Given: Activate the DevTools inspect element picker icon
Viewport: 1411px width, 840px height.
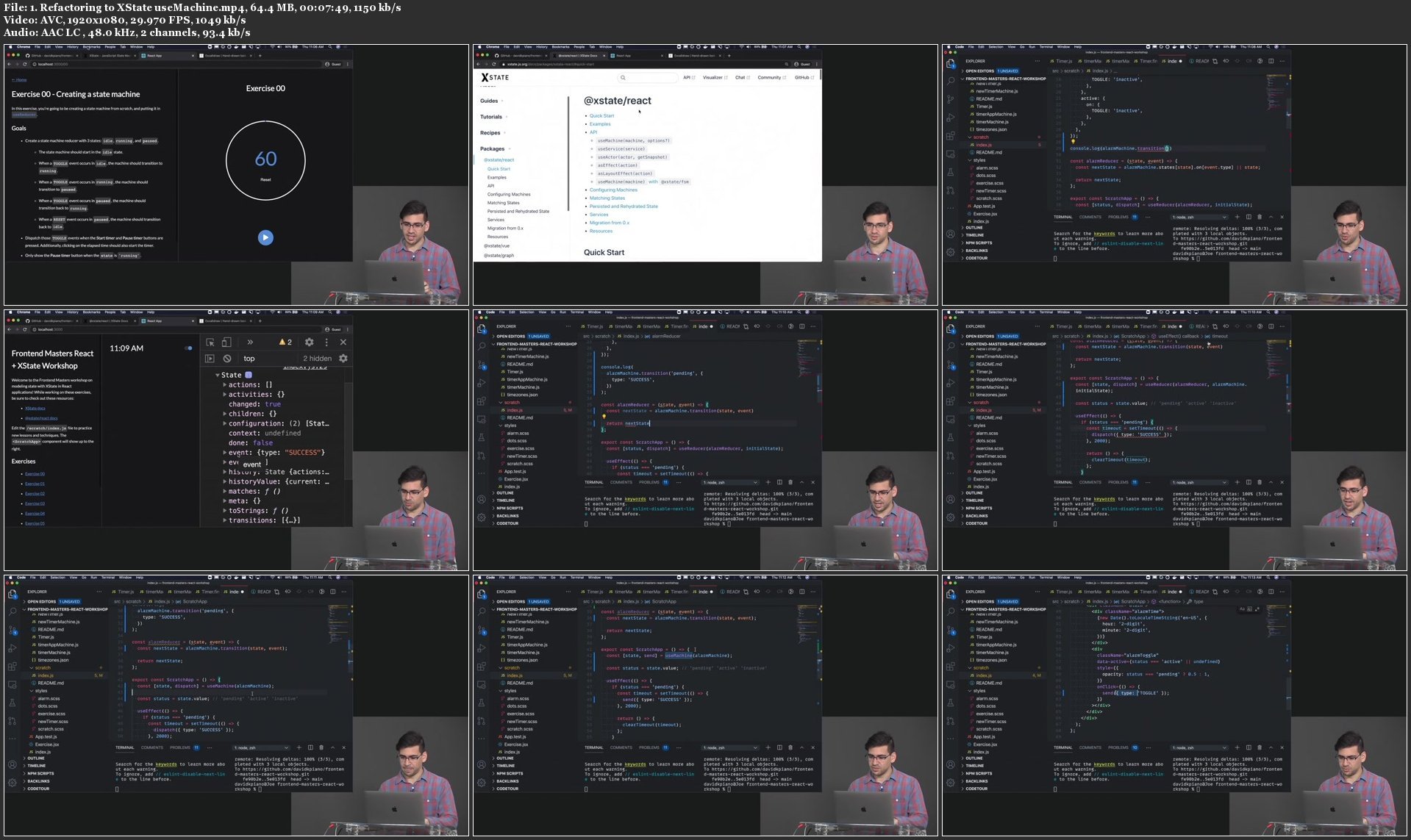Looking at the screenshot, I should [210, 342].
